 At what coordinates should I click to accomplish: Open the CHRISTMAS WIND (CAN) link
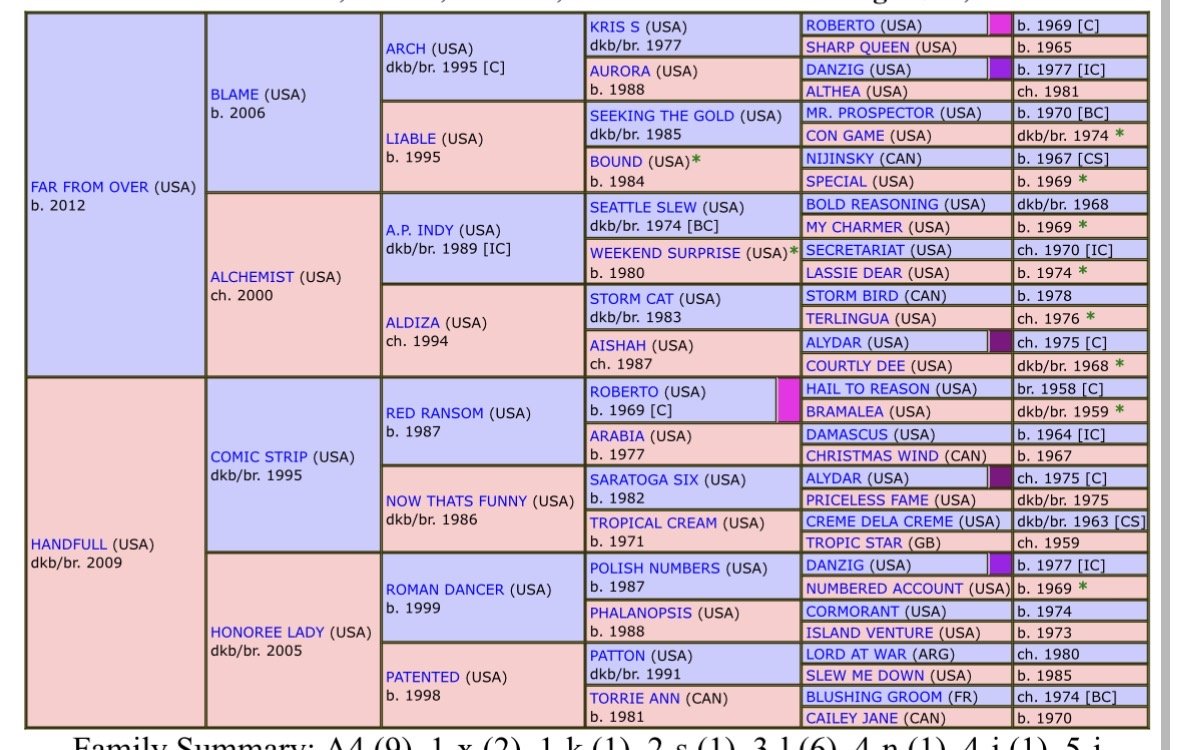click(872, 456)
